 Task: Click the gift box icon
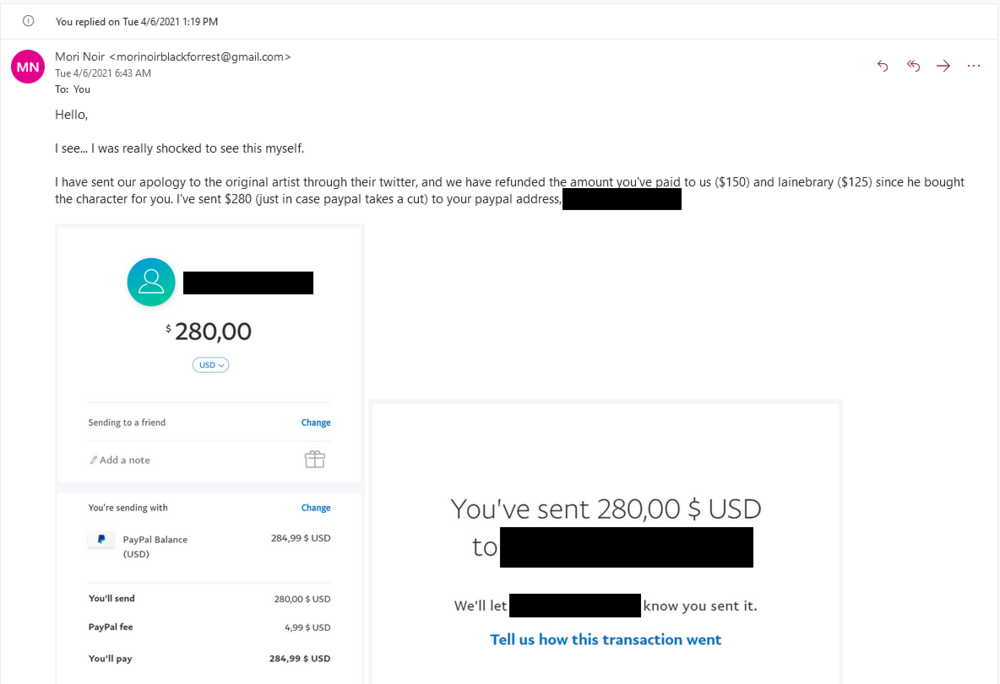[315, 459]
